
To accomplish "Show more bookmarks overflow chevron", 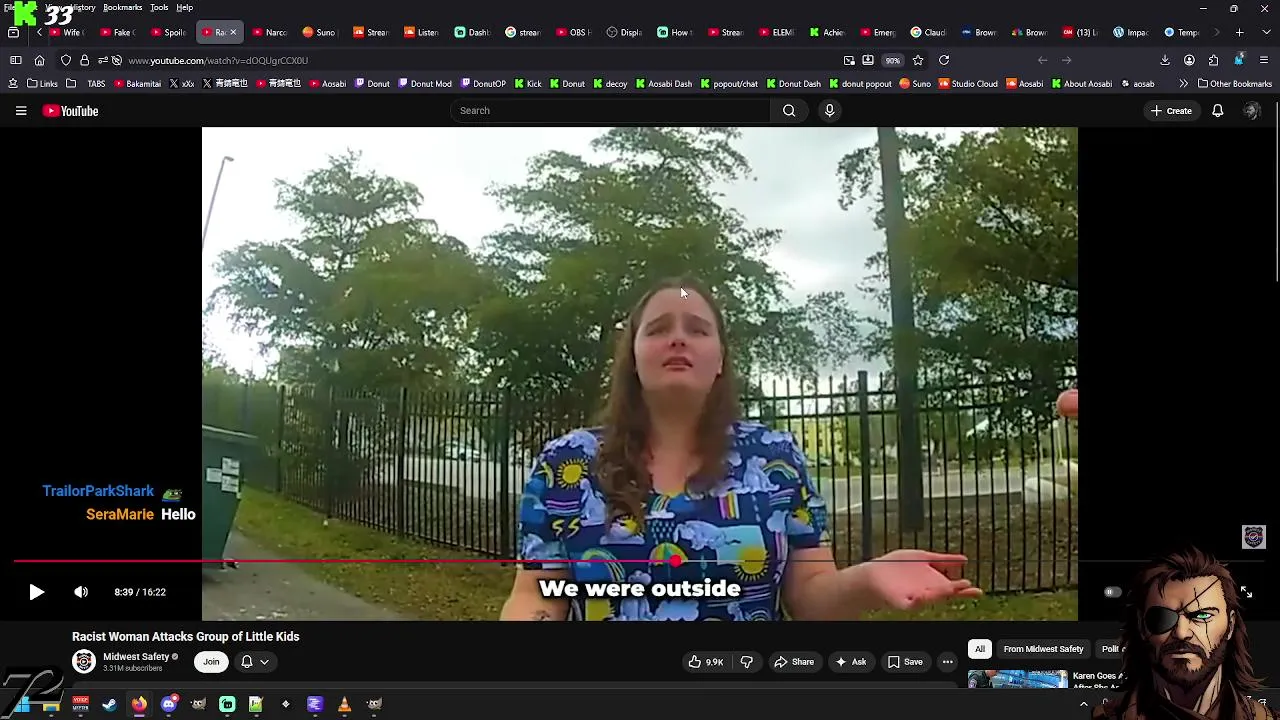I will [x=1183, y=84].
